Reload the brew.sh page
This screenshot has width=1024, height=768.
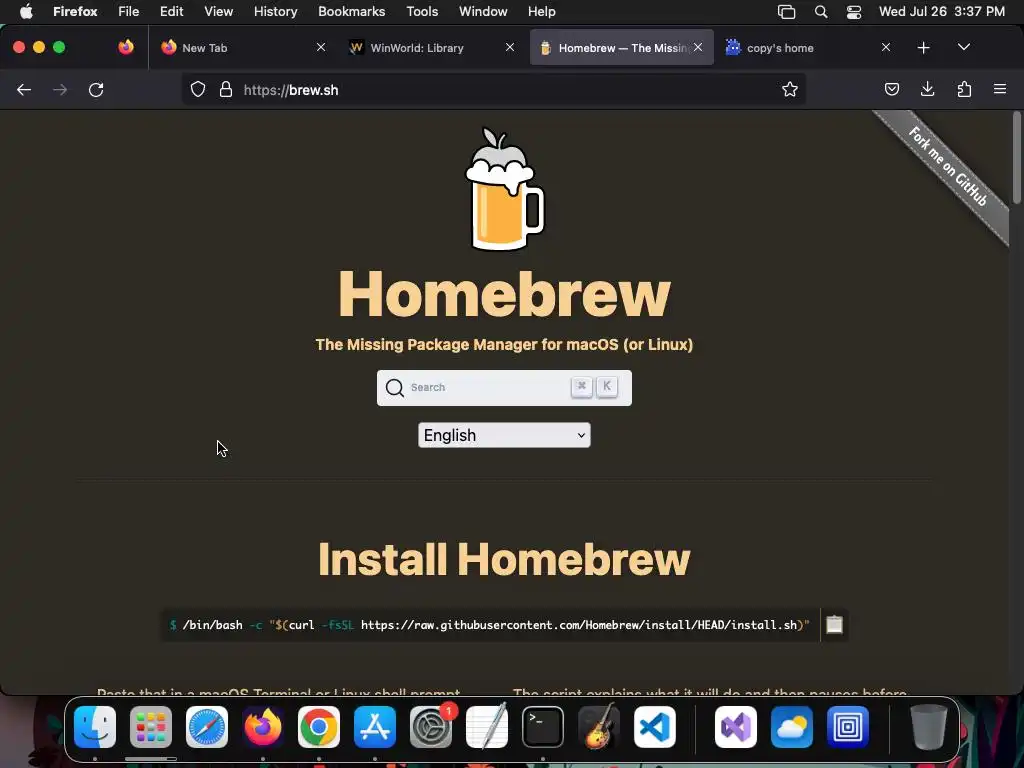click(96, 90)
